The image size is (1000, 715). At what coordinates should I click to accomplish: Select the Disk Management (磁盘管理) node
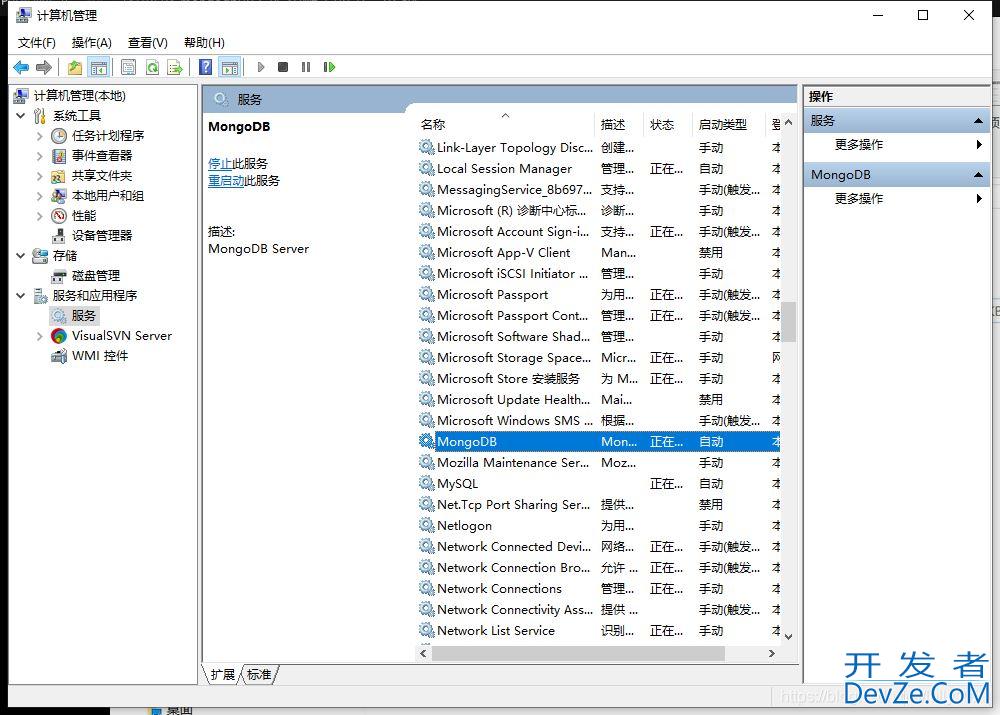click(x=96, y=276)
